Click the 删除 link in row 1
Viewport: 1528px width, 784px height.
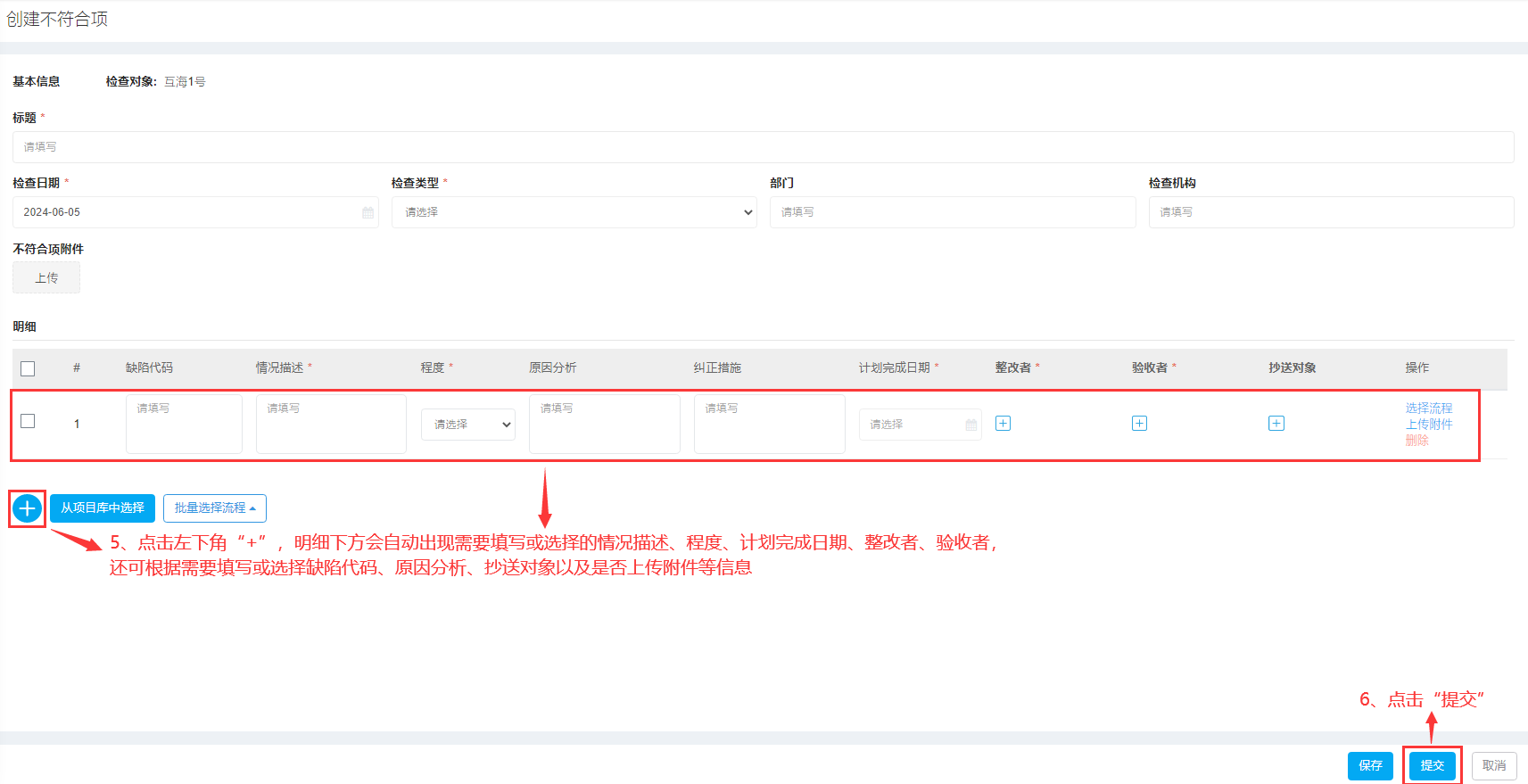[x=1417, y=441]
